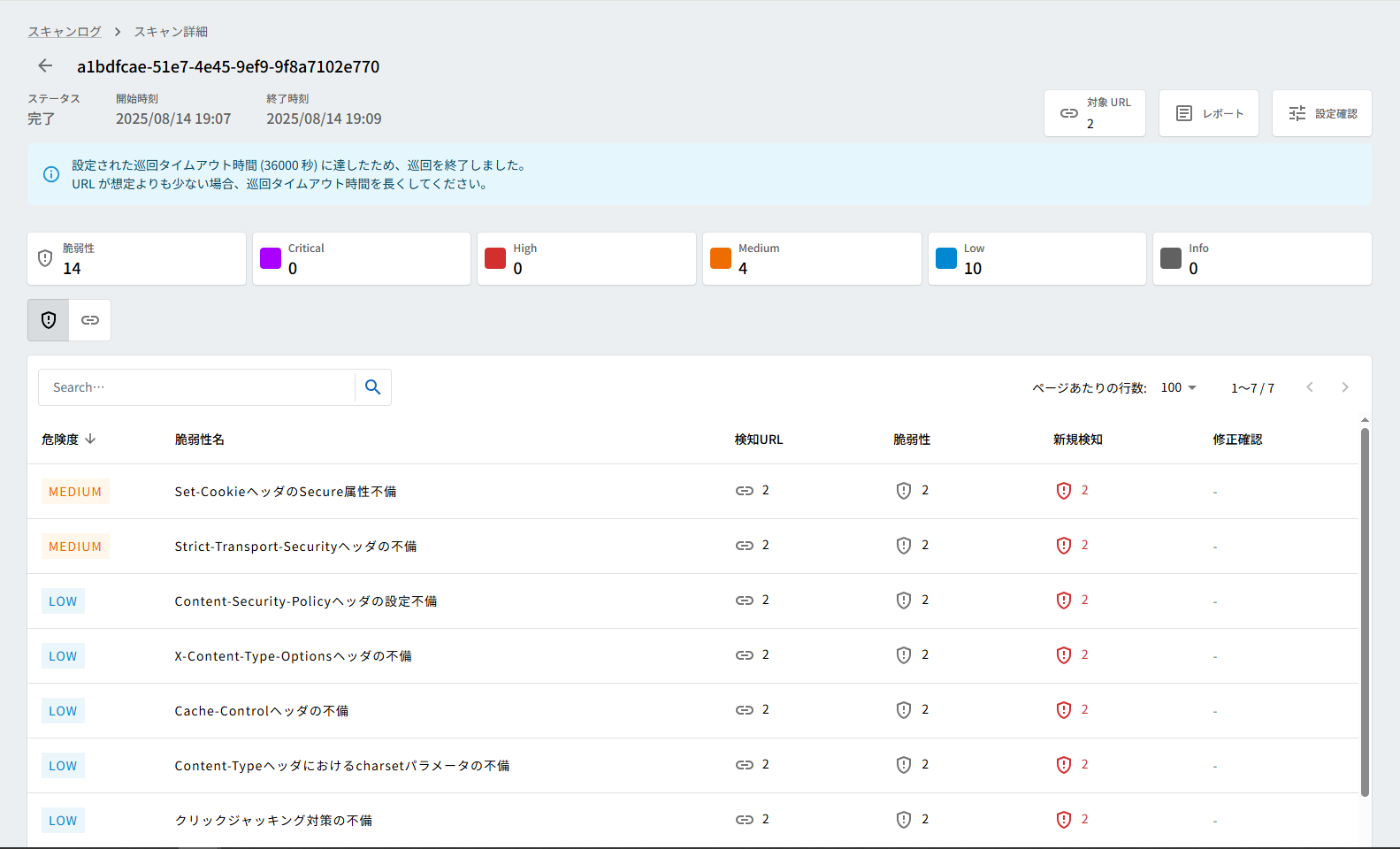Click the red shield icon in Cache-Control row
Image resolution: width=1400 pixels, height=849 pixels.
pyautogui.click(x=1064, y=710)
